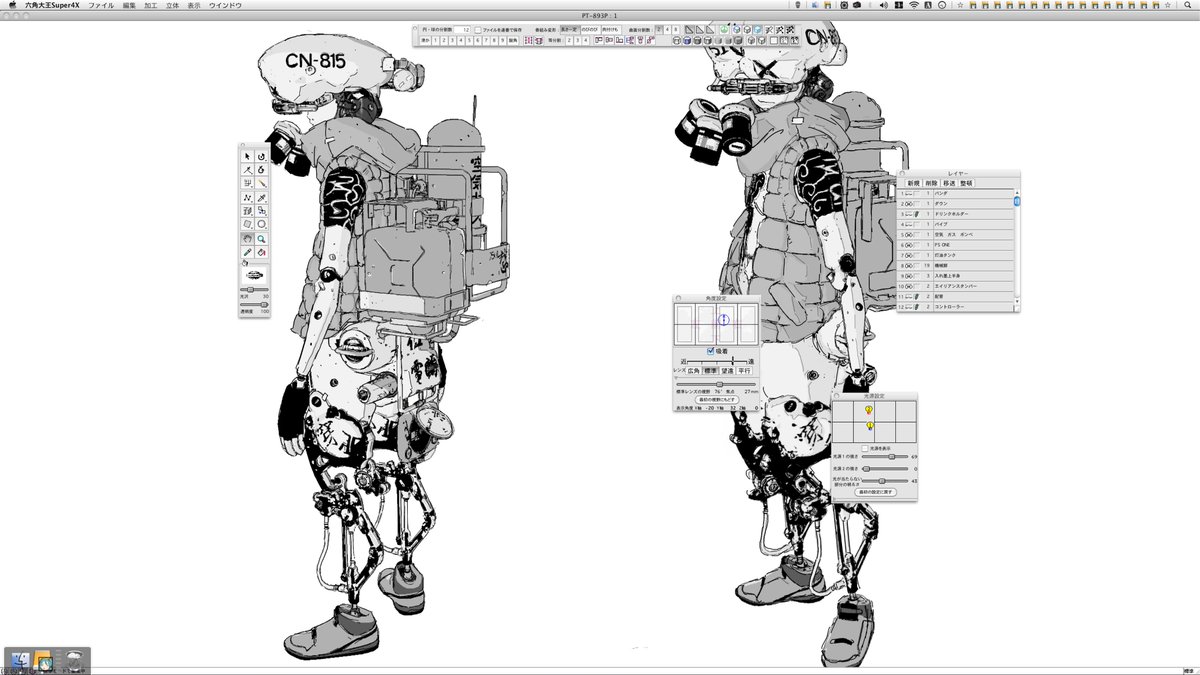Viewport: 1200px width, 675px height.
Task: Switch lens to 望遠
Action: coord(728,370)
